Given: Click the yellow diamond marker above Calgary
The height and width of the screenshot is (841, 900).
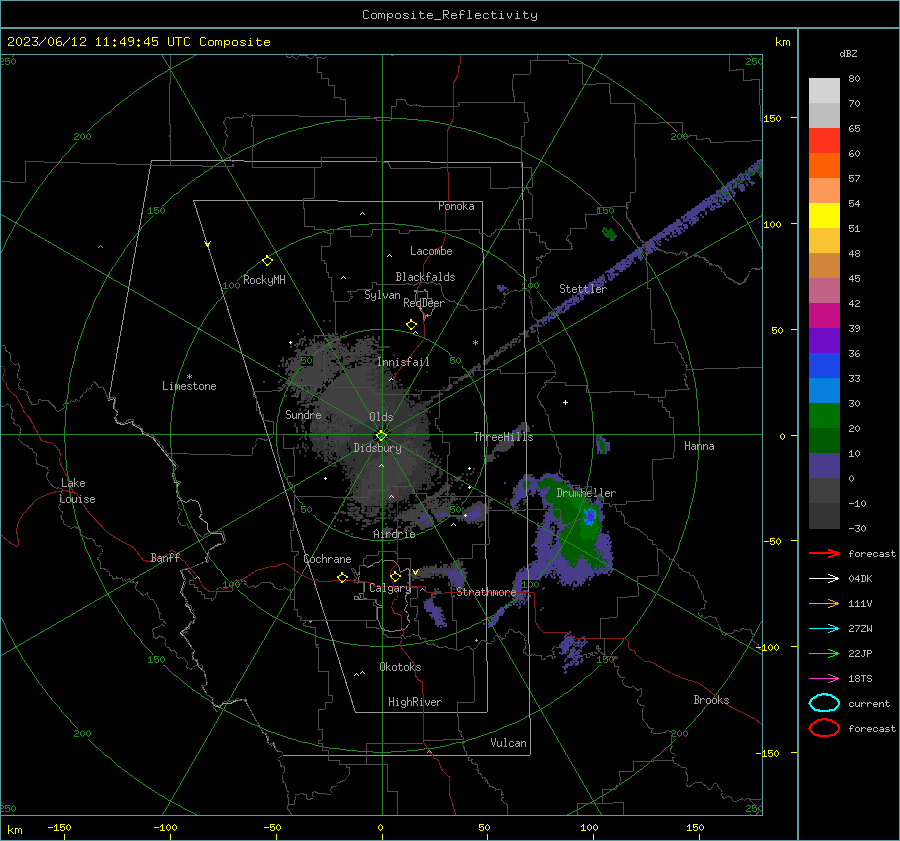Looking at the screenshot, I should tap(395, 576).
